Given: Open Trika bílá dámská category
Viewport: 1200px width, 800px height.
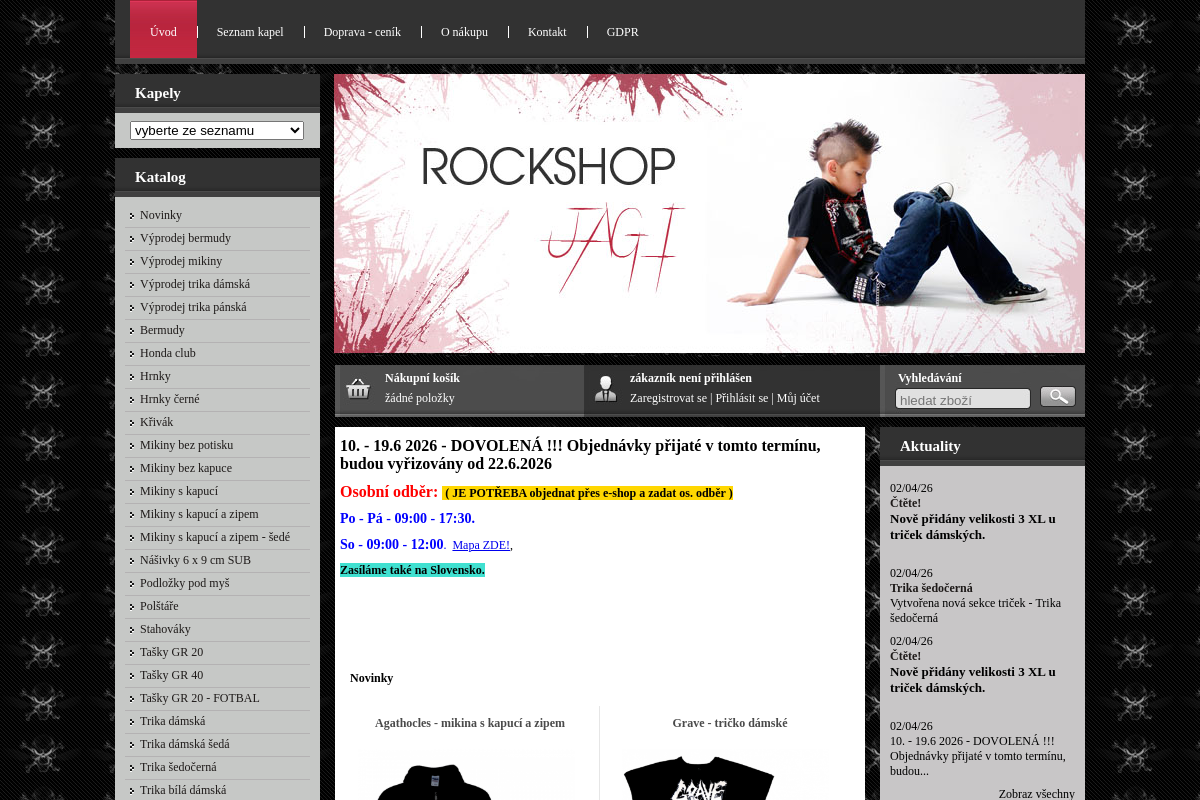Looking at the screenshot, I should [183, 790].
